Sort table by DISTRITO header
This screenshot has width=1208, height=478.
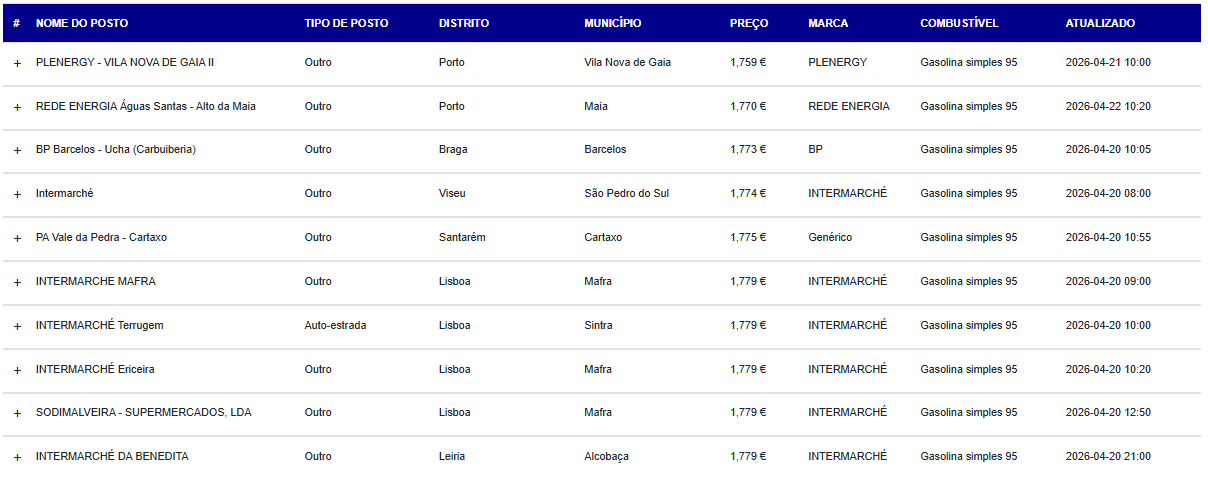(464, 23)
